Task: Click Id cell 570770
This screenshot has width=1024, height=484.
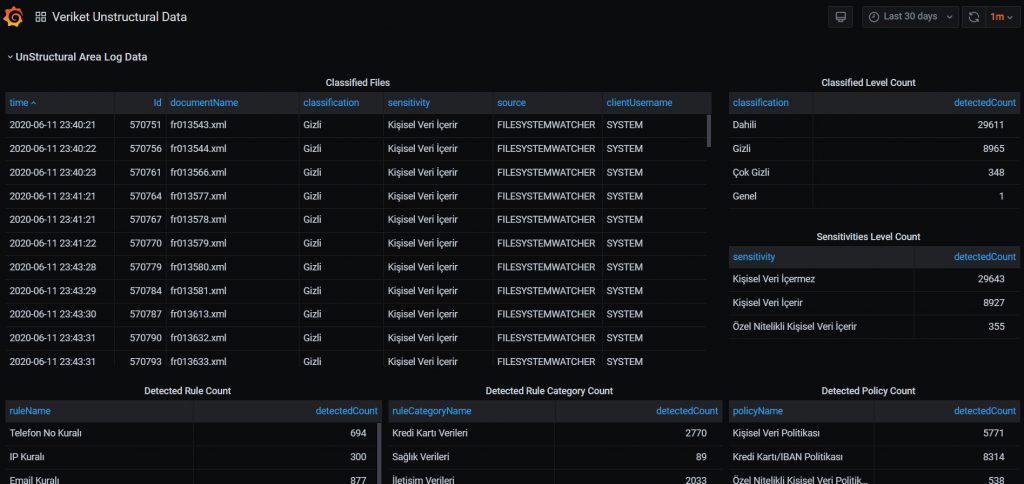Action: click(x=146, y=243)
